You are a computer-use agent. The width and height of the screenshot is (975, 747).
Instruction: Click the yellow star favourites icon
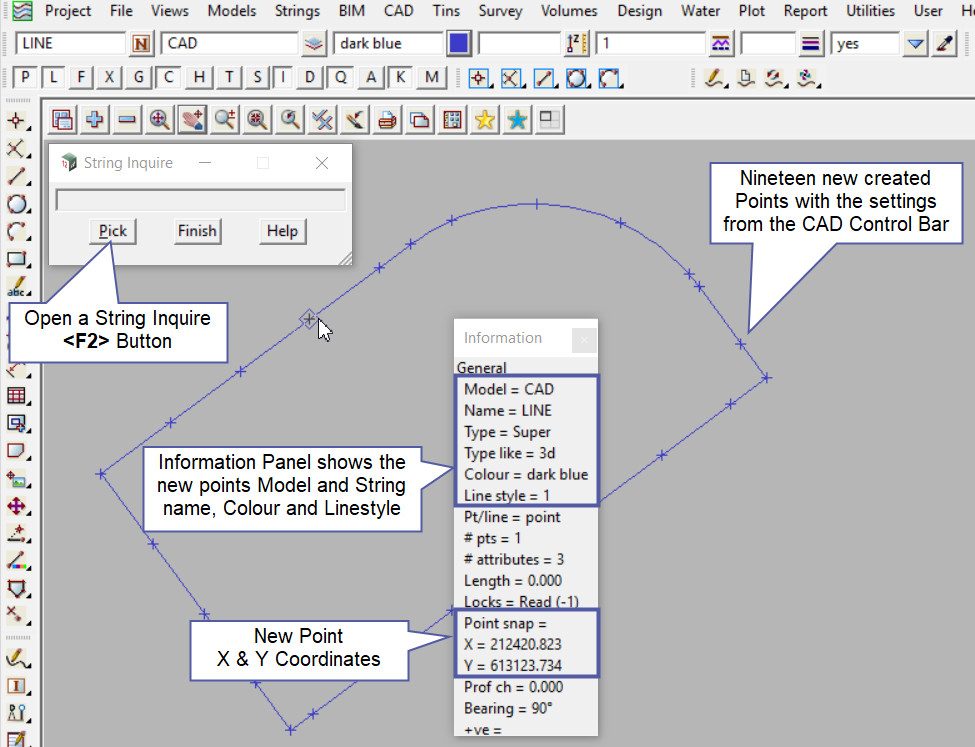tap(484, 119)
